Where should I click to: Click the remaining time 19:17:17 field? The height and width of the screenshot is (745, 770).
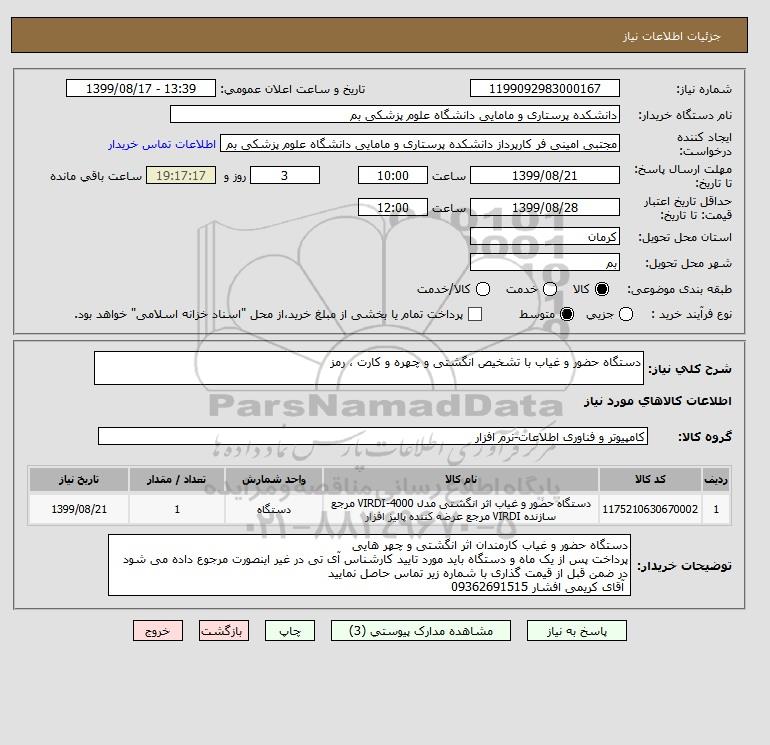(181, 175)
